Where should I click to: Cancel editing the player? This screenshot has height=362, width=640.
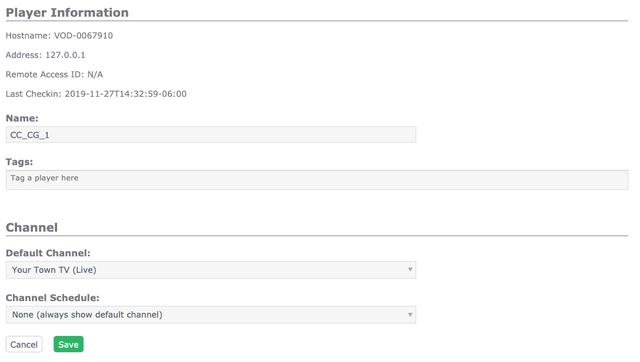[24, 344]
